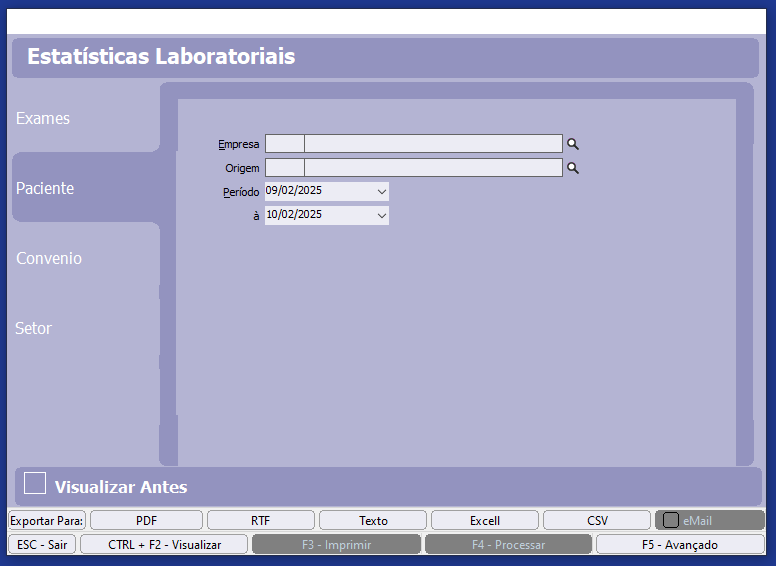Enable the Visualizar Antes checkbox
This screenshot has height=566, width=776.
(x=35, y=484)
